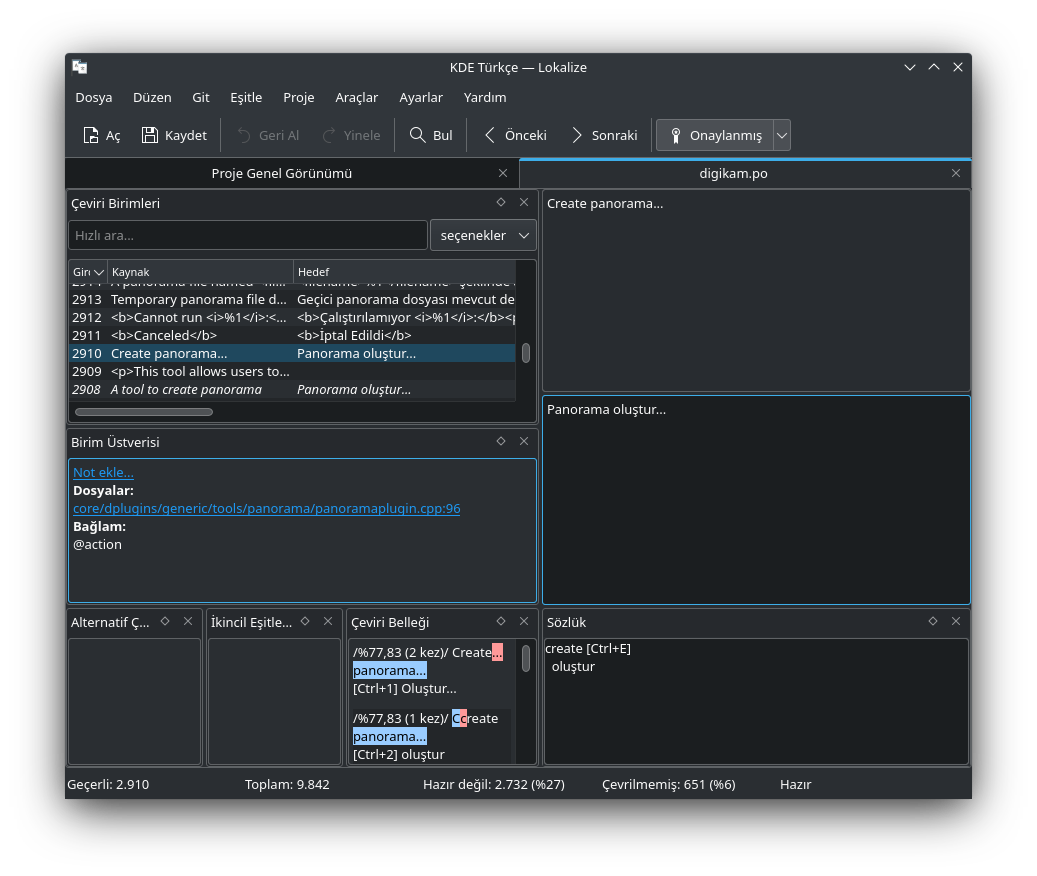
Task: Open the Araçlar menu
Action: (x=356, y=97)
